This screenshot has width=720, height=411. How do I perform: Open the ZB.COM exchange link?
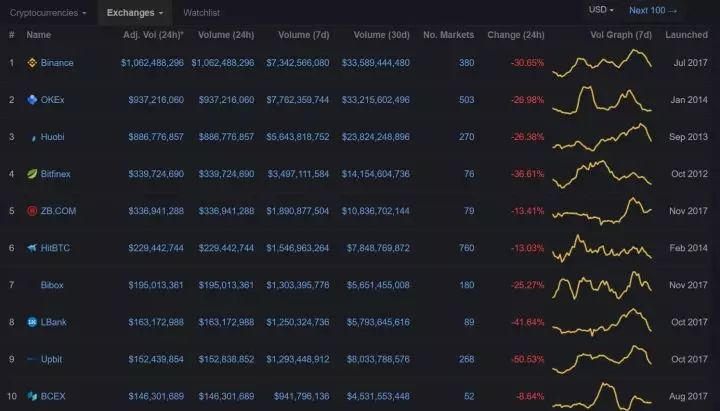(x=58, y=211)
